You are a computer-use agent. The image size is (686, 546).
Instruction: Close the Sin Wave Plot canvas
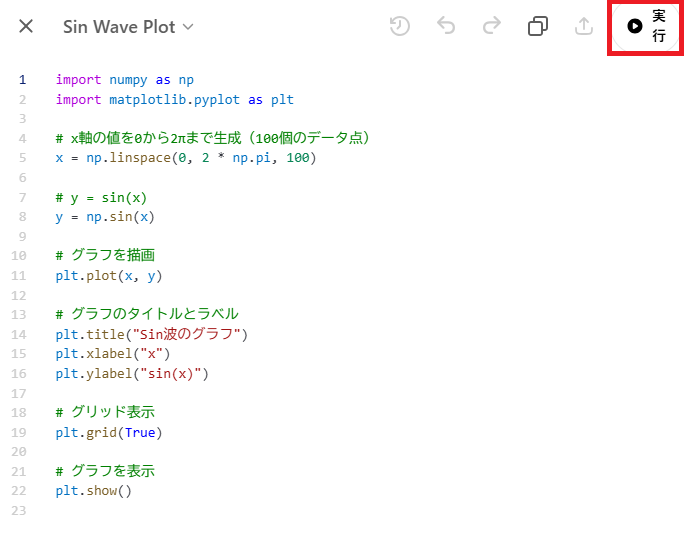coord(26,26)
